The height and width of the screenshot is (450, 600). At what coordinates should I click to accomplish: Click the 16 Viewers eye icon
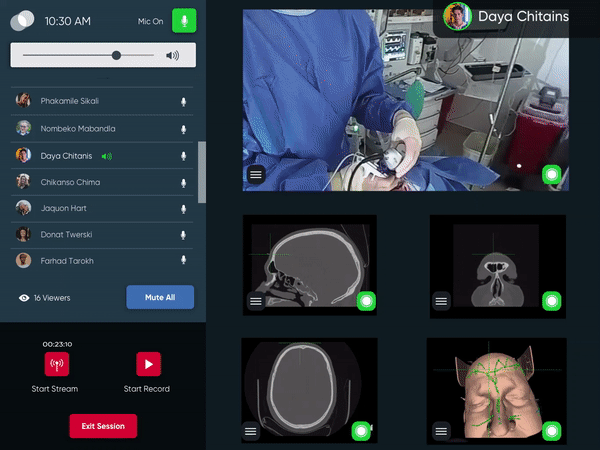coord(24,298)
